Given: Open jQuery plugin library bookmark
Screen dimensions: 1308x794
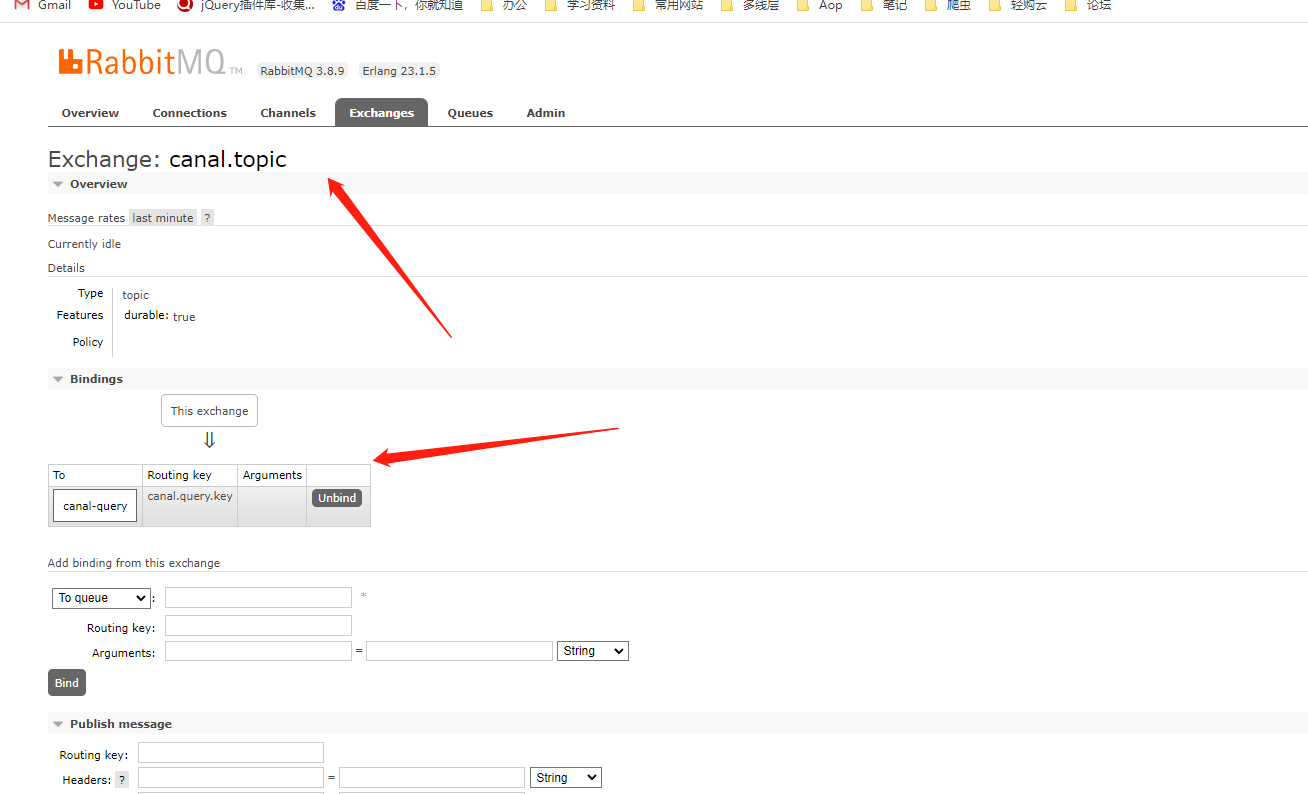Looking at the screenshot, I should (x=246, y=5).
